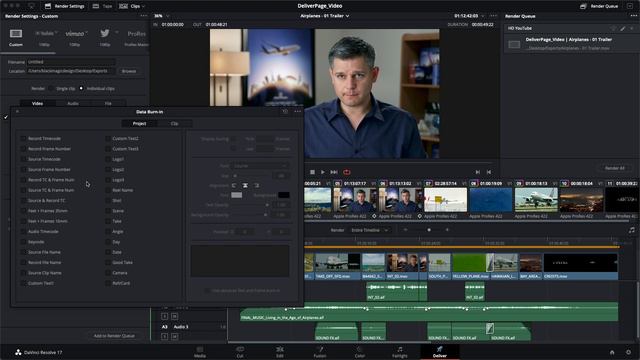Click Add to Render Queue button
This screenshot has width=640, height=360.
point(114,336)
